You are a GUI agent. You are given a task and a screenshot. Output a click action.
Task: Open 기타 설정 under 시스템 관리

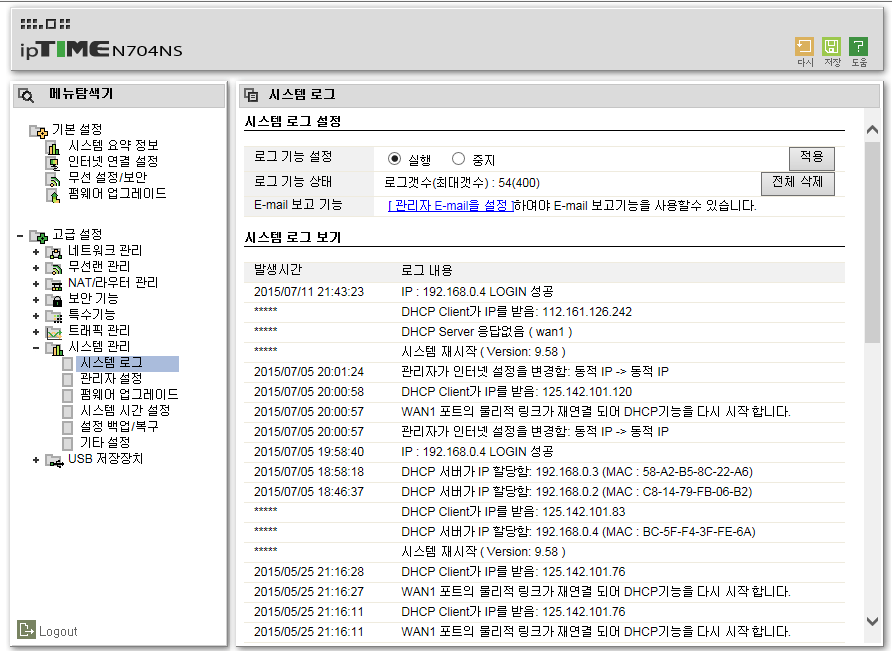click(x=105, y=442)
